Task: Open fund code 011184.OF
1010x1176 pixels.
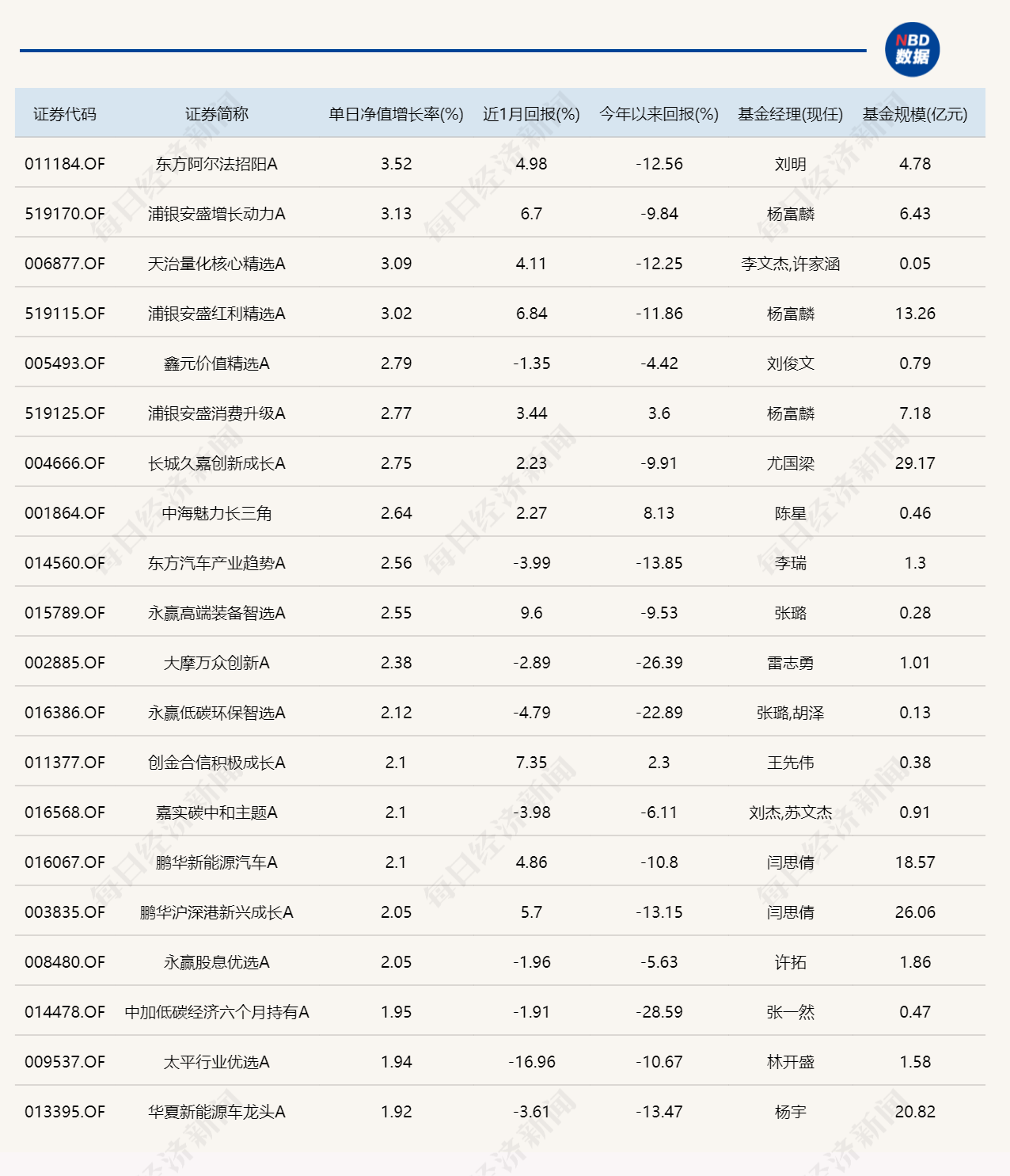Action: pyautogui.click(x=65, y=164)
